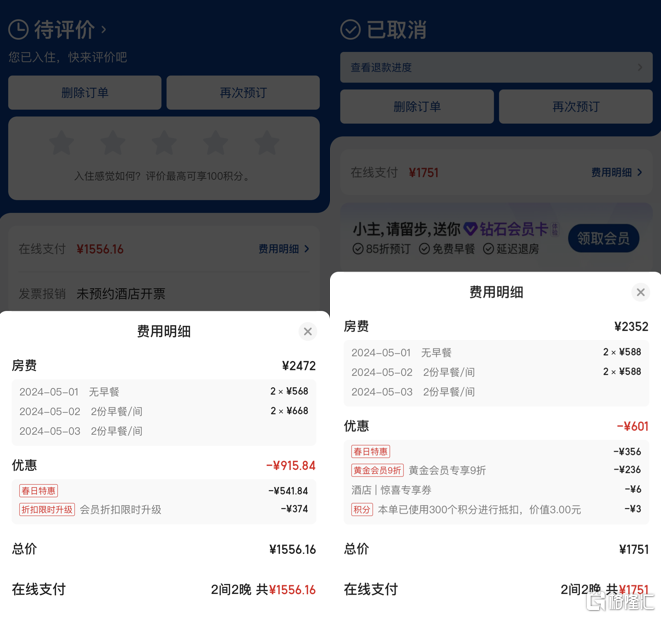The width and height of the screenshot is (661, 618).
Task: Click 删除订单 in the cancelled order
Action: pyautogui.click(x=417, y=107)
